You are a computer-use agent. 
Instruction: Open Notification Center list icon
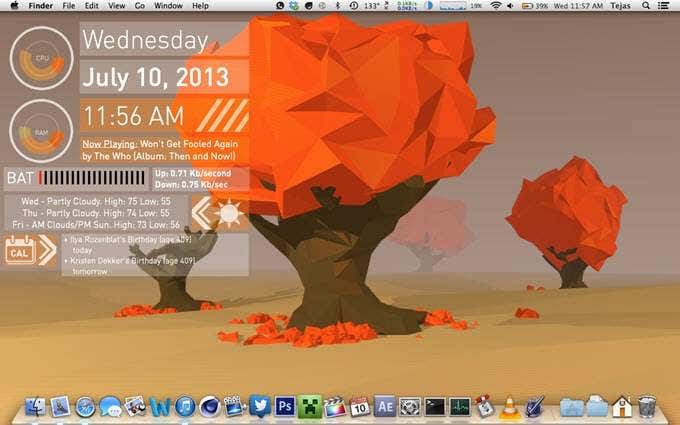pyautogui.click(x=663, y=6)
